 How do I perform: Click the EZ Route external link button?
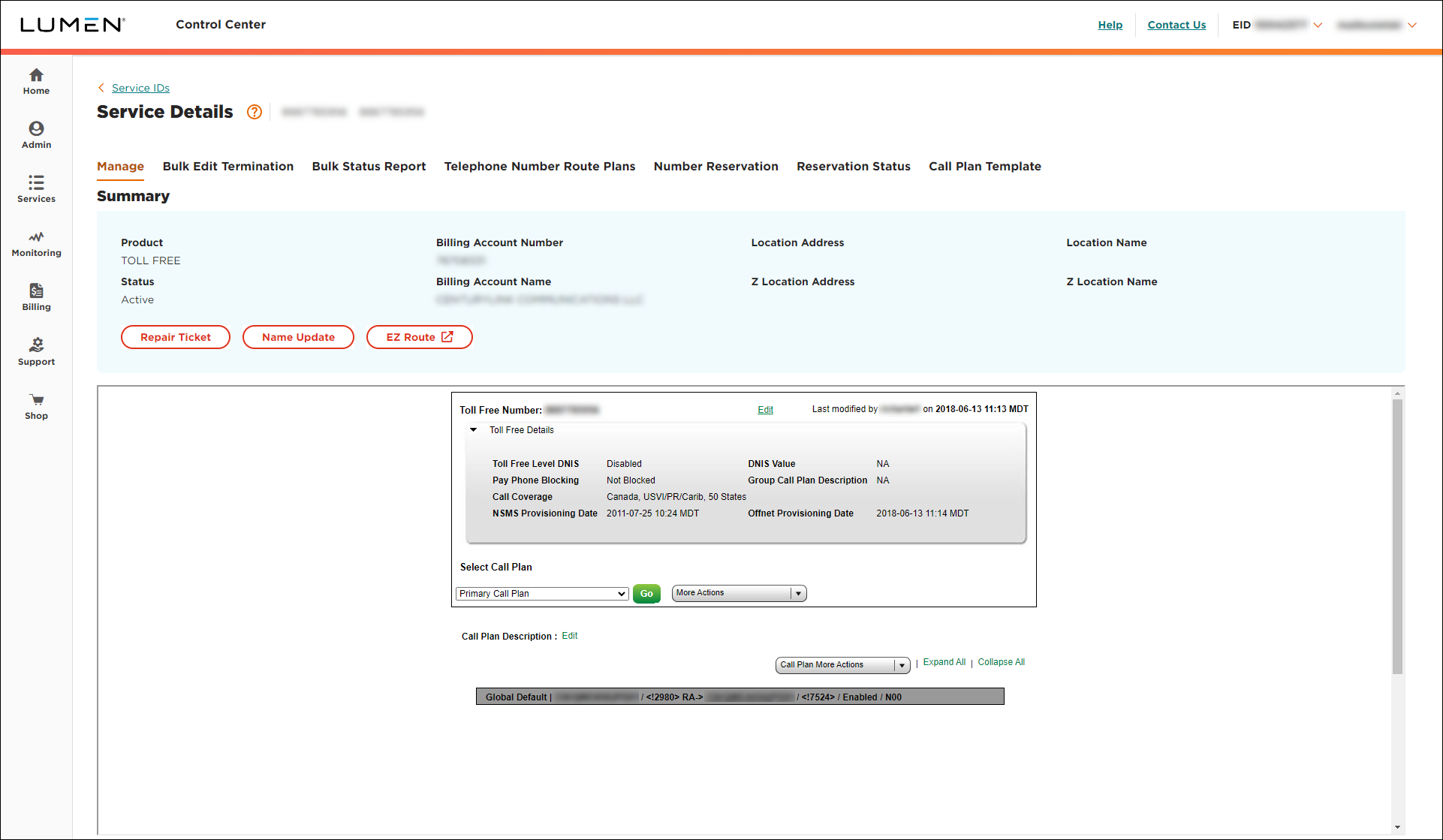[420, 337]
